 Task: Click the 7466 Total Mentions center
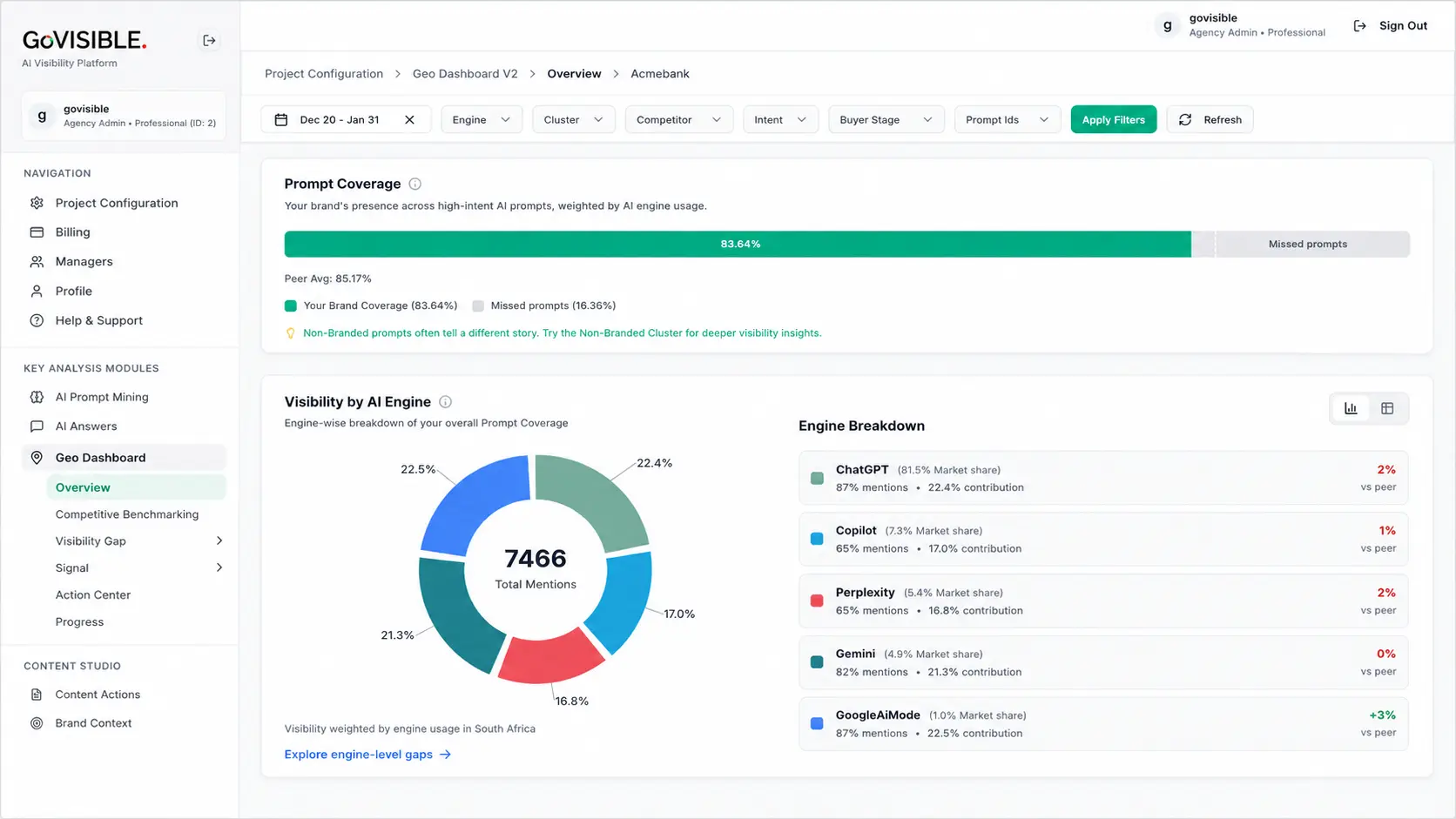(536, 568)
